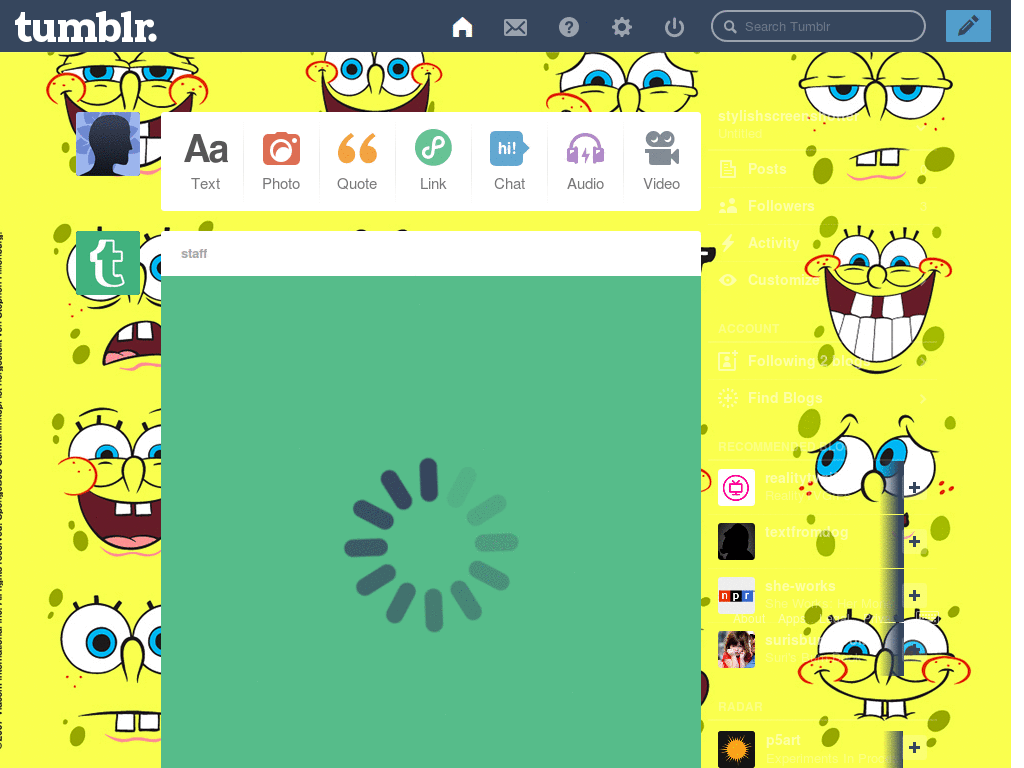
Task: Follow textfromdog with plus button
Action: pos(914,541)
